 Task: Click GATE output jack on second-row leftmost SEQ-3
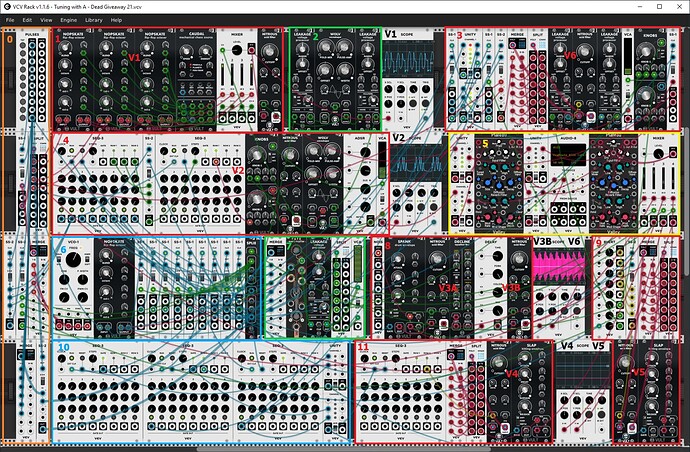pyautogui.click(x=103, y=162)
